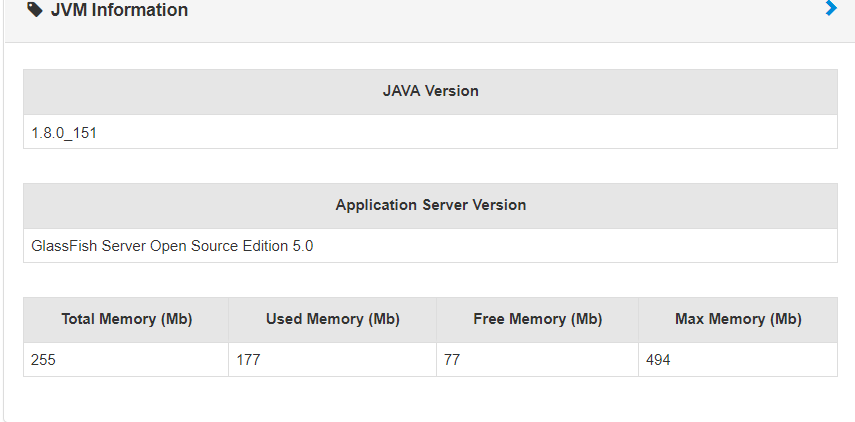This screenshot has width=855, height=422.
Task: Select the max memory value 494
Action: (658, 360)
